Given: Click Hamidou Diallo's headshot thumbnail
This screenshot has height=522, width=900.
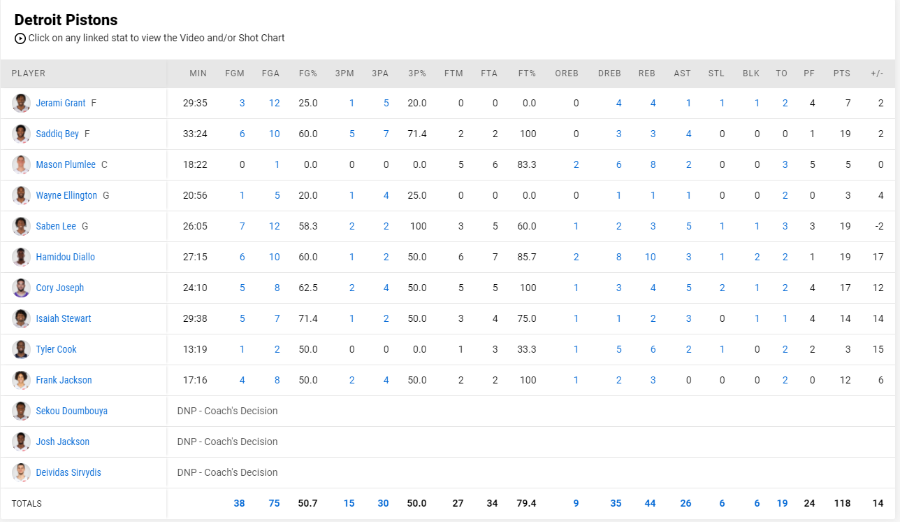Looking at the screenshot, I should pos(21,257).
